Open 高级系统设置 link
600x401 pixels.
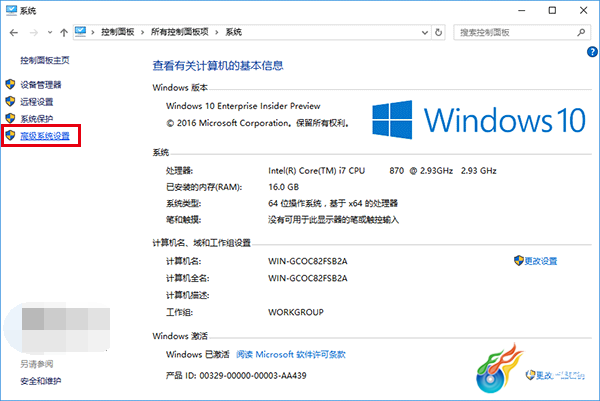click(45, 136)
